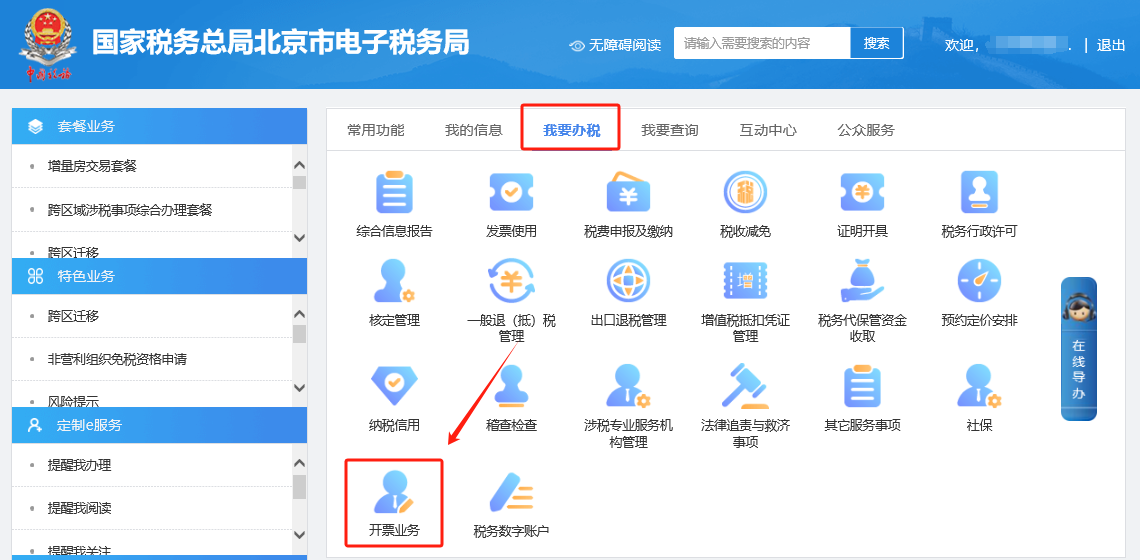This screenshot has width=1140, height=560.
Task: Click scrollbar thumb in 套餐业务 list
Action: [x=299, y=182]
